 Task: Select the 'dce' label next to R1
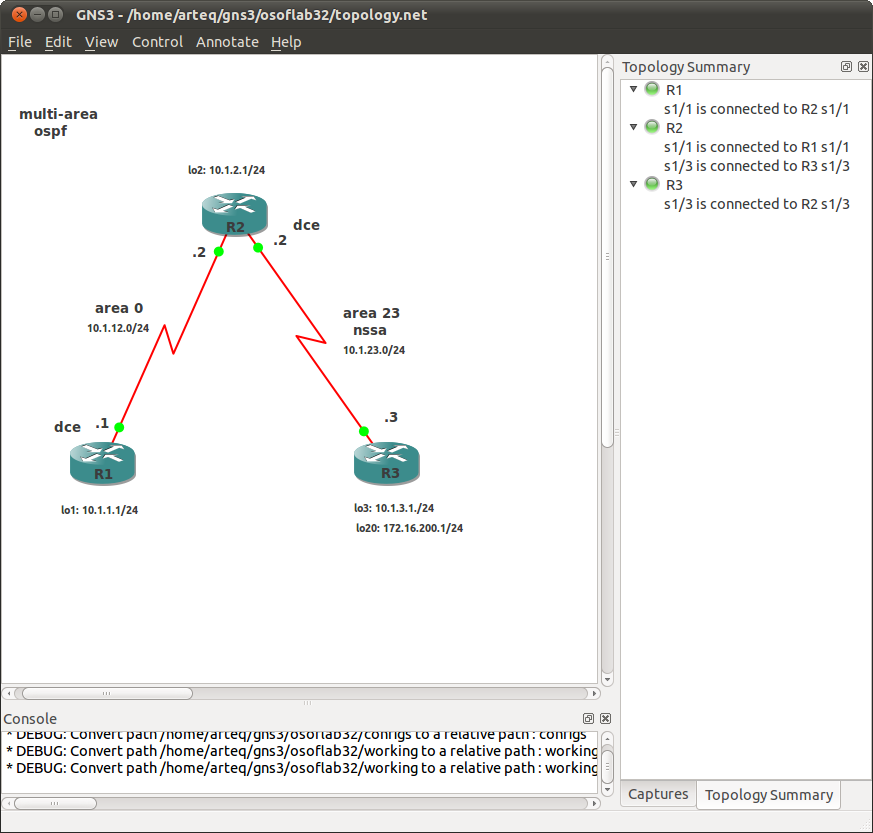(x=67, y=427)
